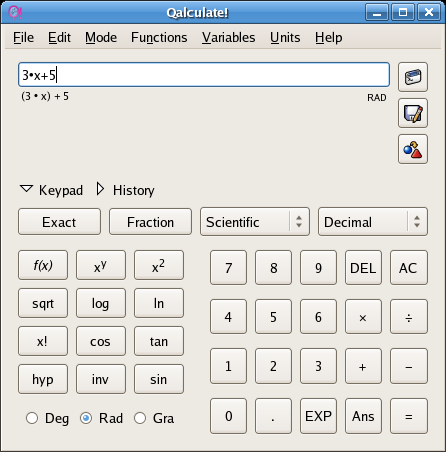Open the Functions menu
Image resolution: width=446 pixels, height=452 pixels.
click(x=159, y=37)
